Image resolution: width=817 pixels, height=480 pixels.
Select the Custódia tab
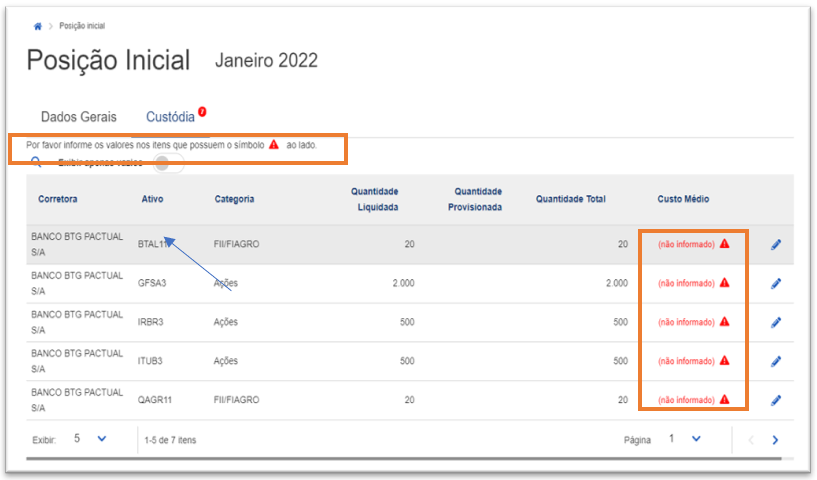(170, 117)
